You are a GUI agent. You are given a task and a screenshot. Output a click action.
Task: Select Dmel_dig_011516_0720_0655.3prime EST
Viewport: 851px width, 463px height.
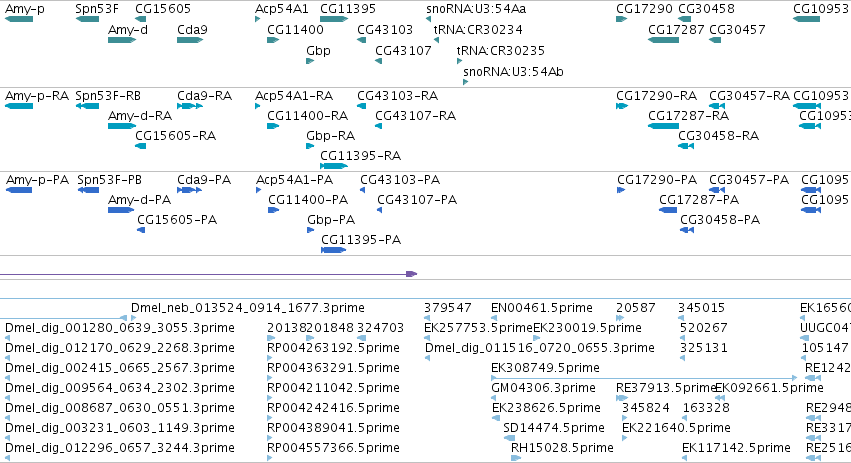click(x=427, y=358)
